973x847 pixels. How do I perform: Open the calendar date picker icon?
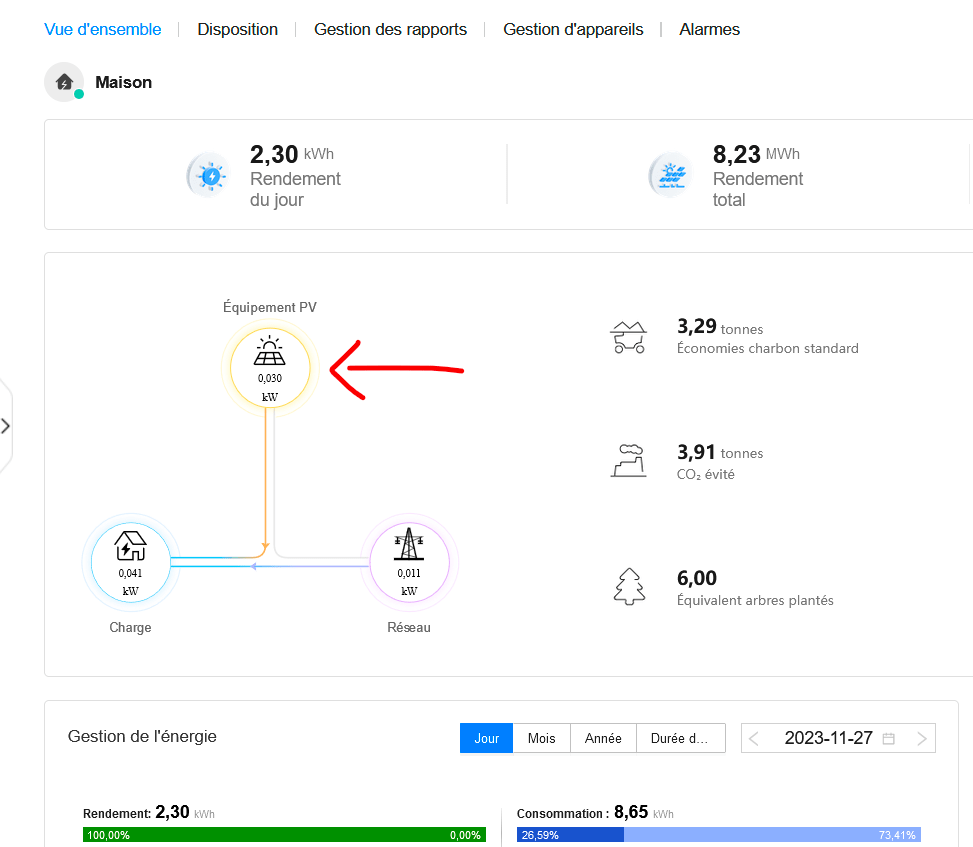(888, 739)
